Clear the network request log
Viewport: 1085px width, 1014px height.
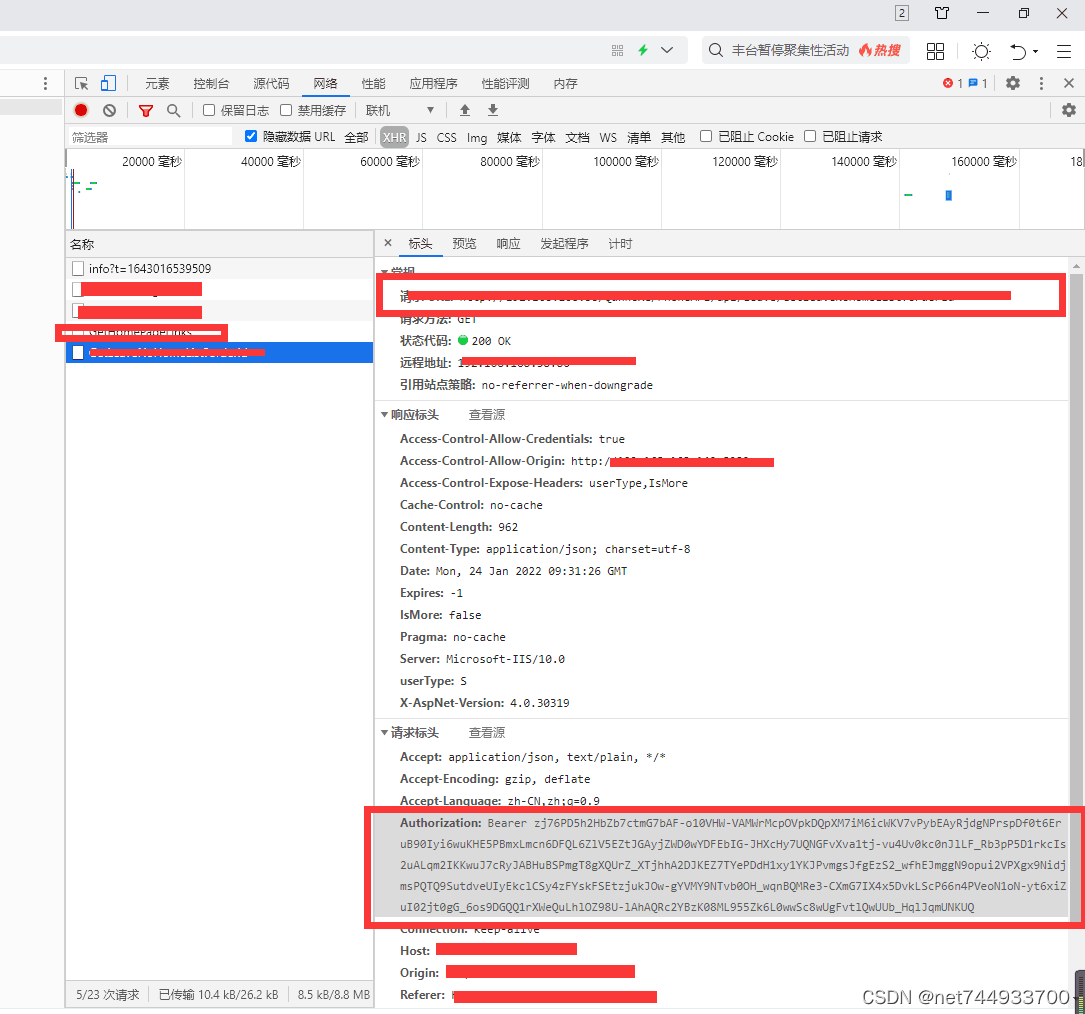(x=109, y=110)
